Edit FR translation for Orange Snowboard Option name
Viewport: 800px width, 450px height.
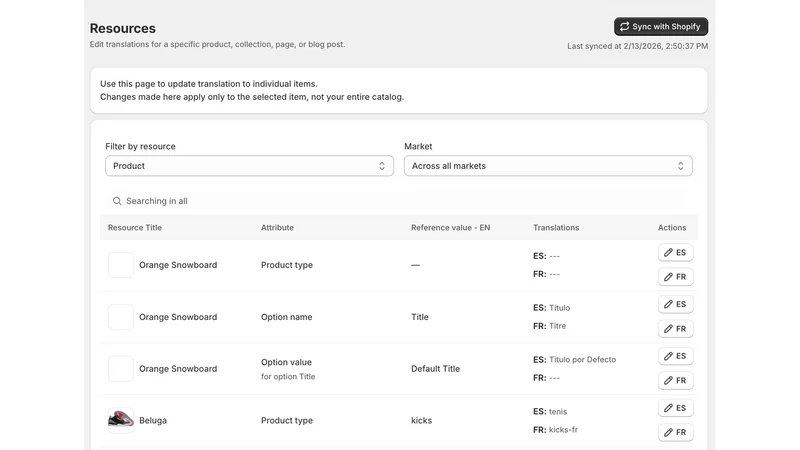coord(676,329)
